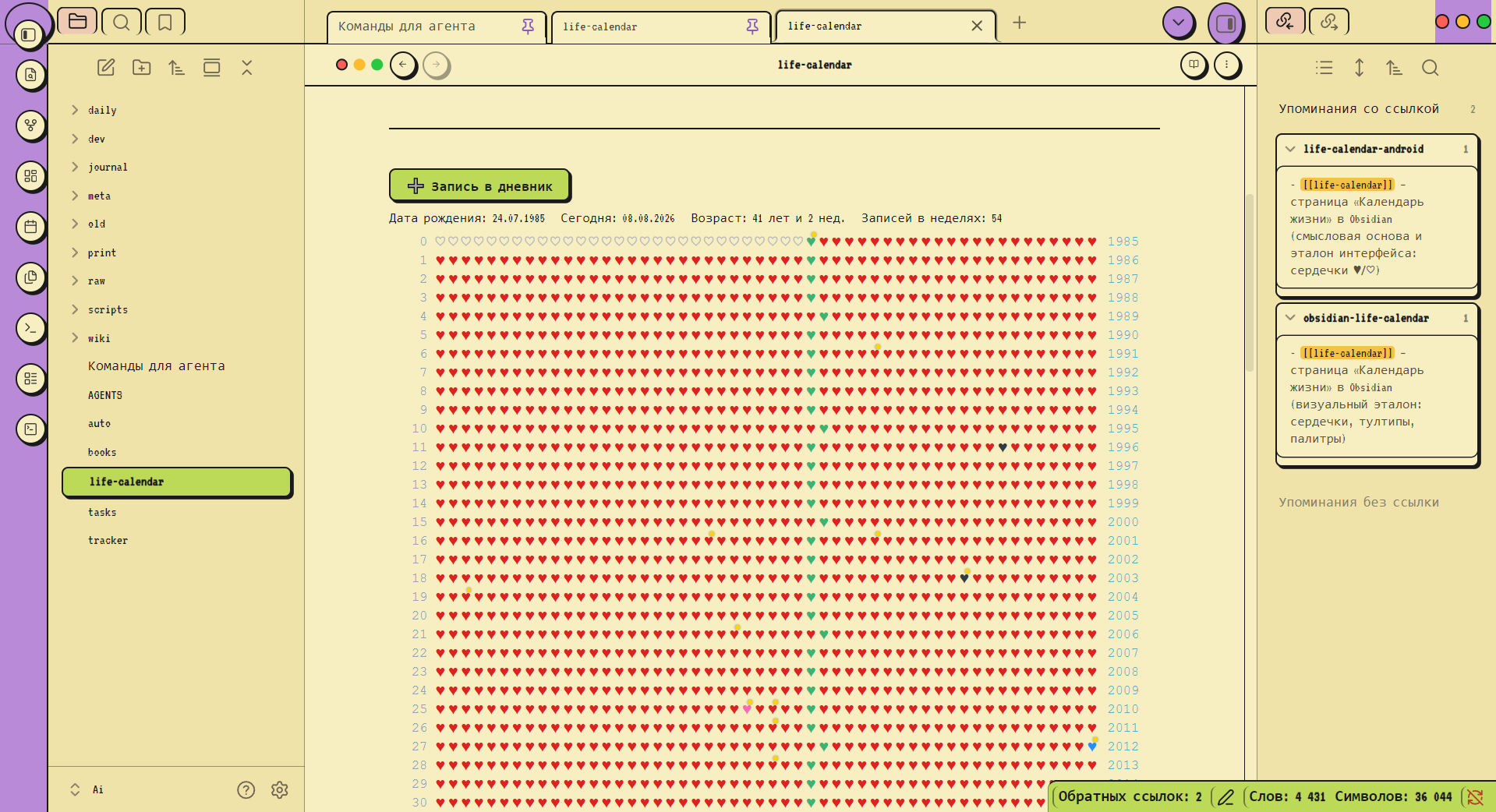Viewport: 1496px width, 812px height.
Task: Click sync status icon in status bar
Action: 1475,796
